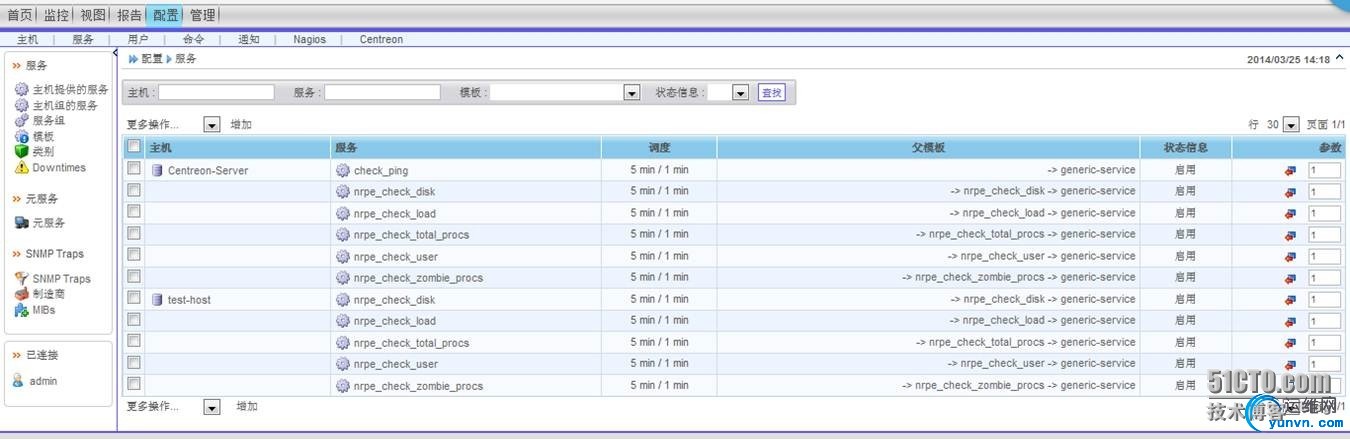Switch to 服务 submenu tab
This screenshot has width=1350, height=440.
click(83, 39)
